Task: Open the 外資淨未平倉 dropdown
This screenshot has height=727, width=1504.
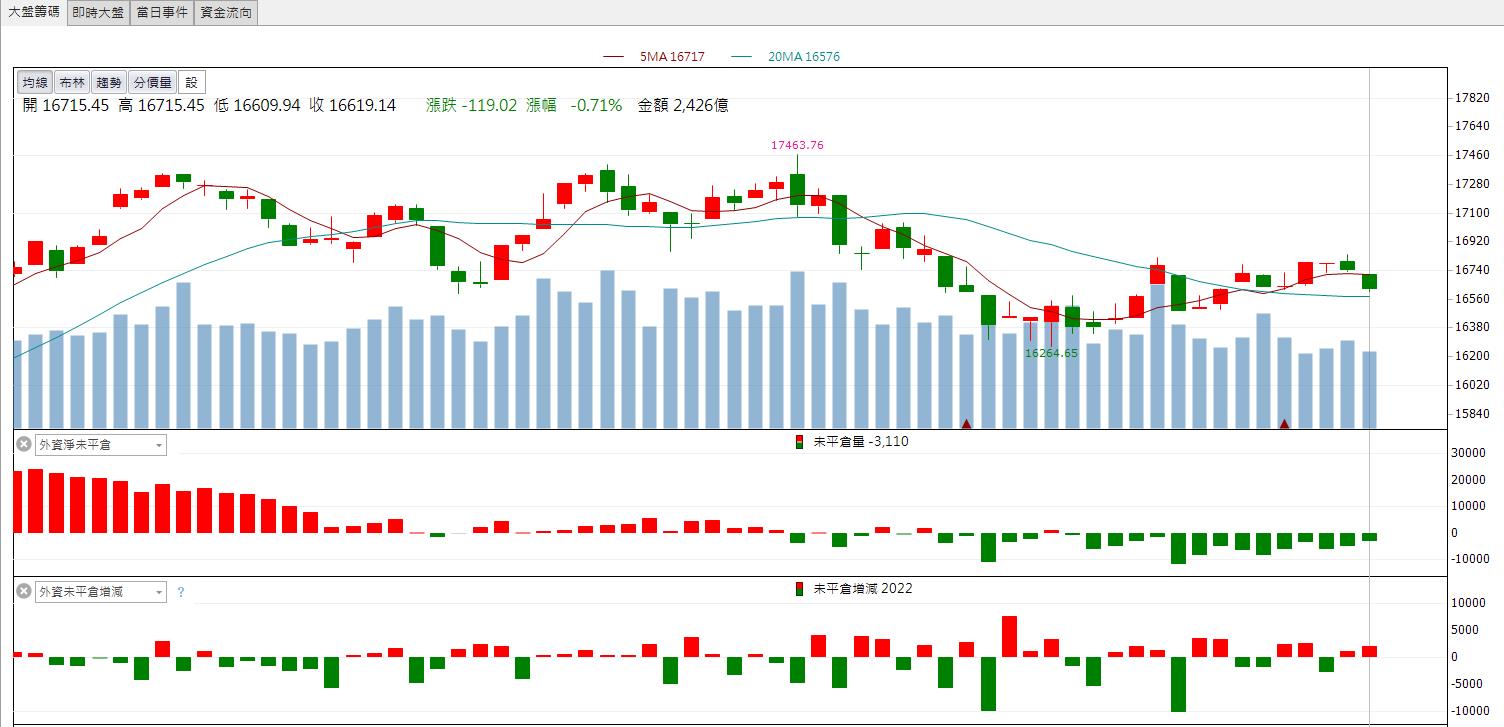Action: tap(101, 444)
